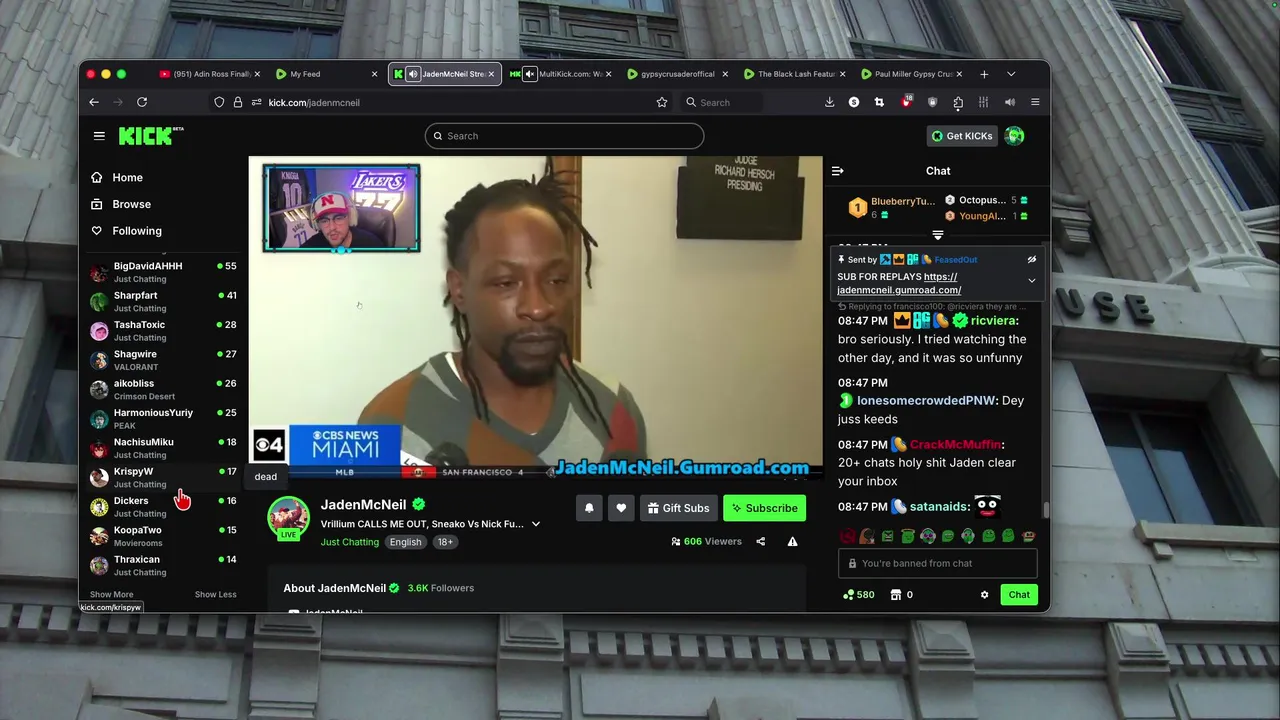This screenshot has height=720, width=1280.
Task: Open TashaToxic channel in sidebar
Action: [x=163, y=330]
